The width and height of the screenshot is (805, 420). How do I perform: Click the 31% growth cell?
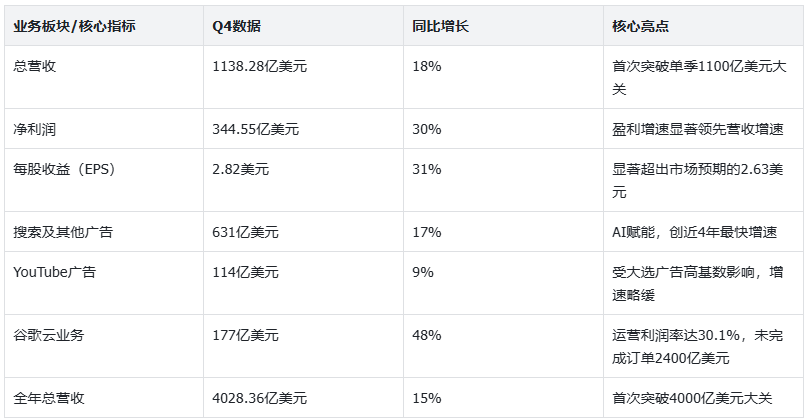(427, 169)
